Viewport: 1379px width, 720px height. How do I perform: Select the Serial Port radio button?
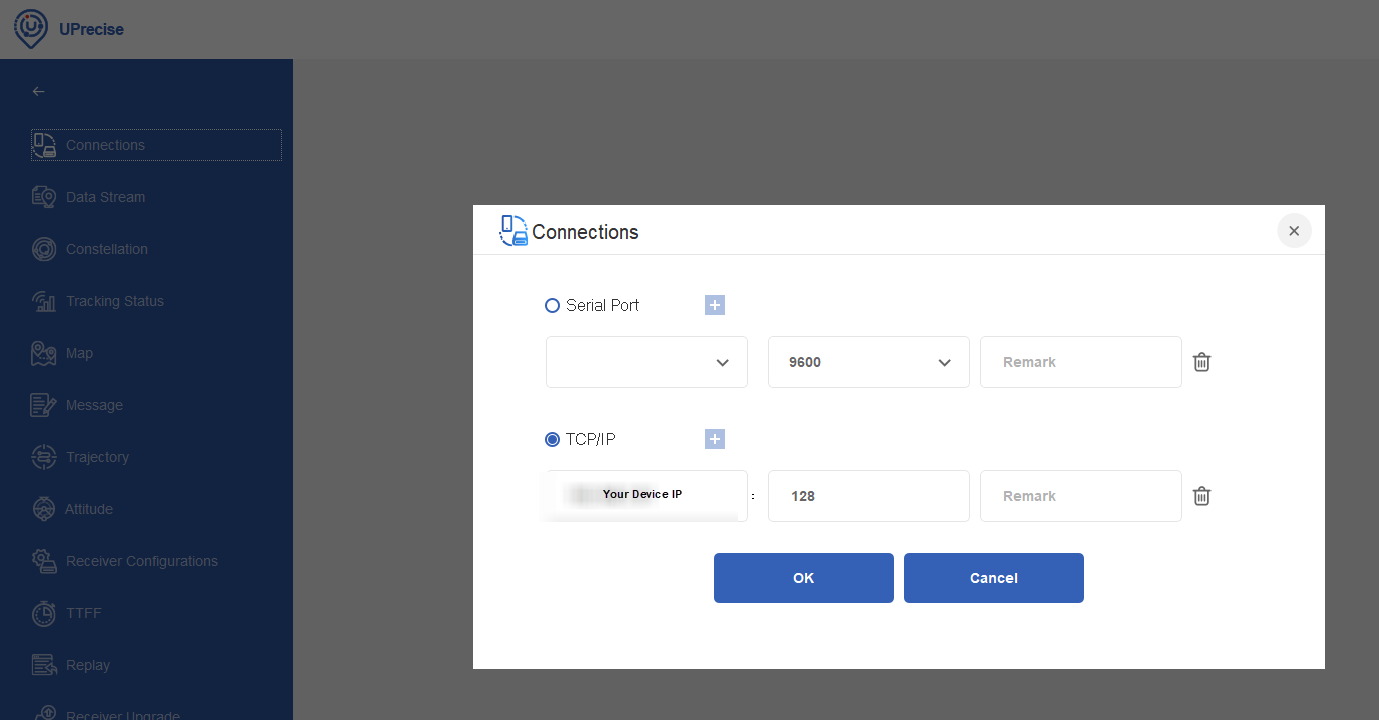552,305
